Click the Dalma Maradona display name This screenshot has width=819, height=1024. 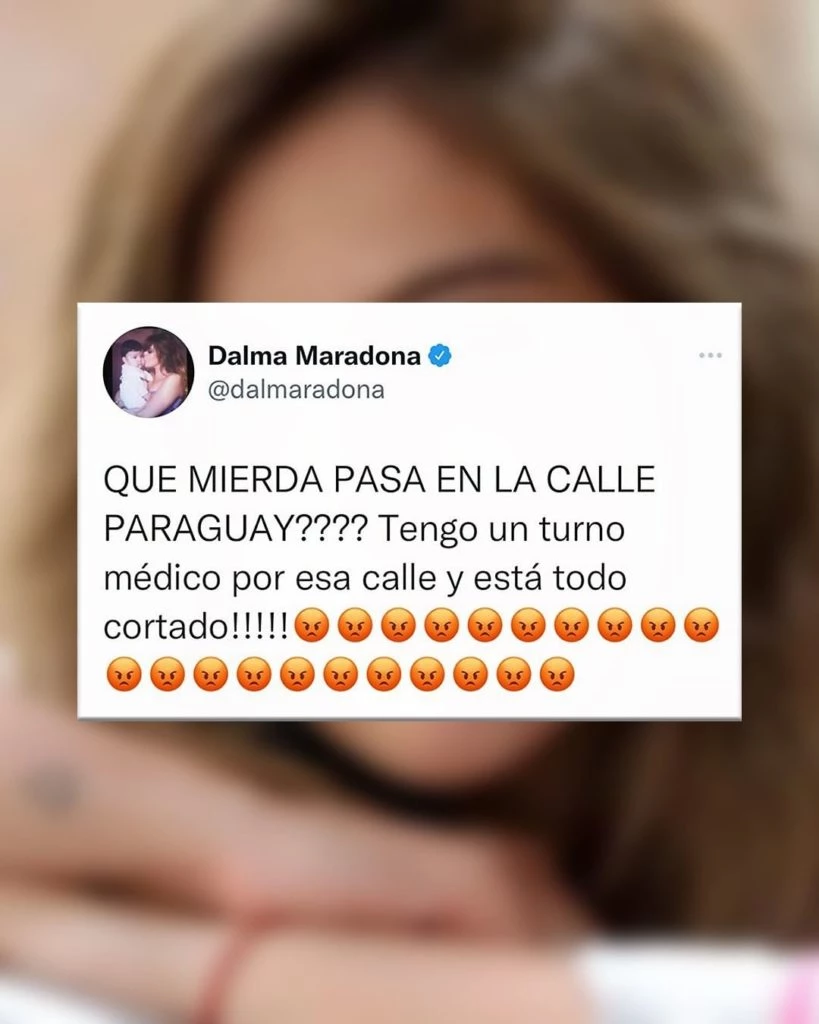point(314,356)
